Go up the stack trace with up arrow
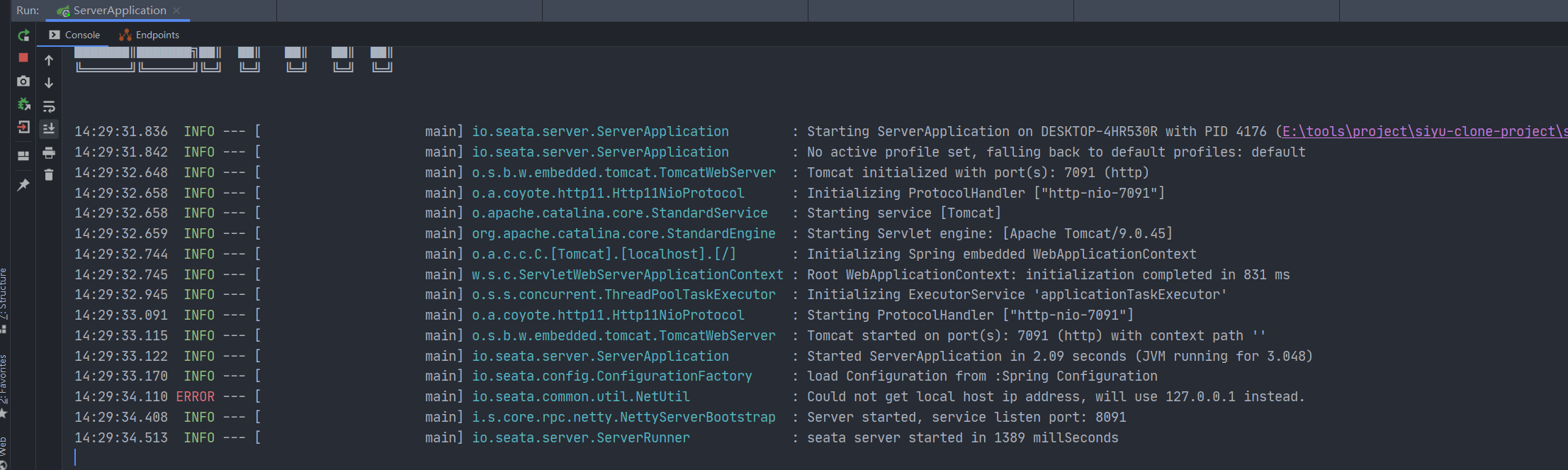Viewport: 1568px width, 470px height. point(49,60)
